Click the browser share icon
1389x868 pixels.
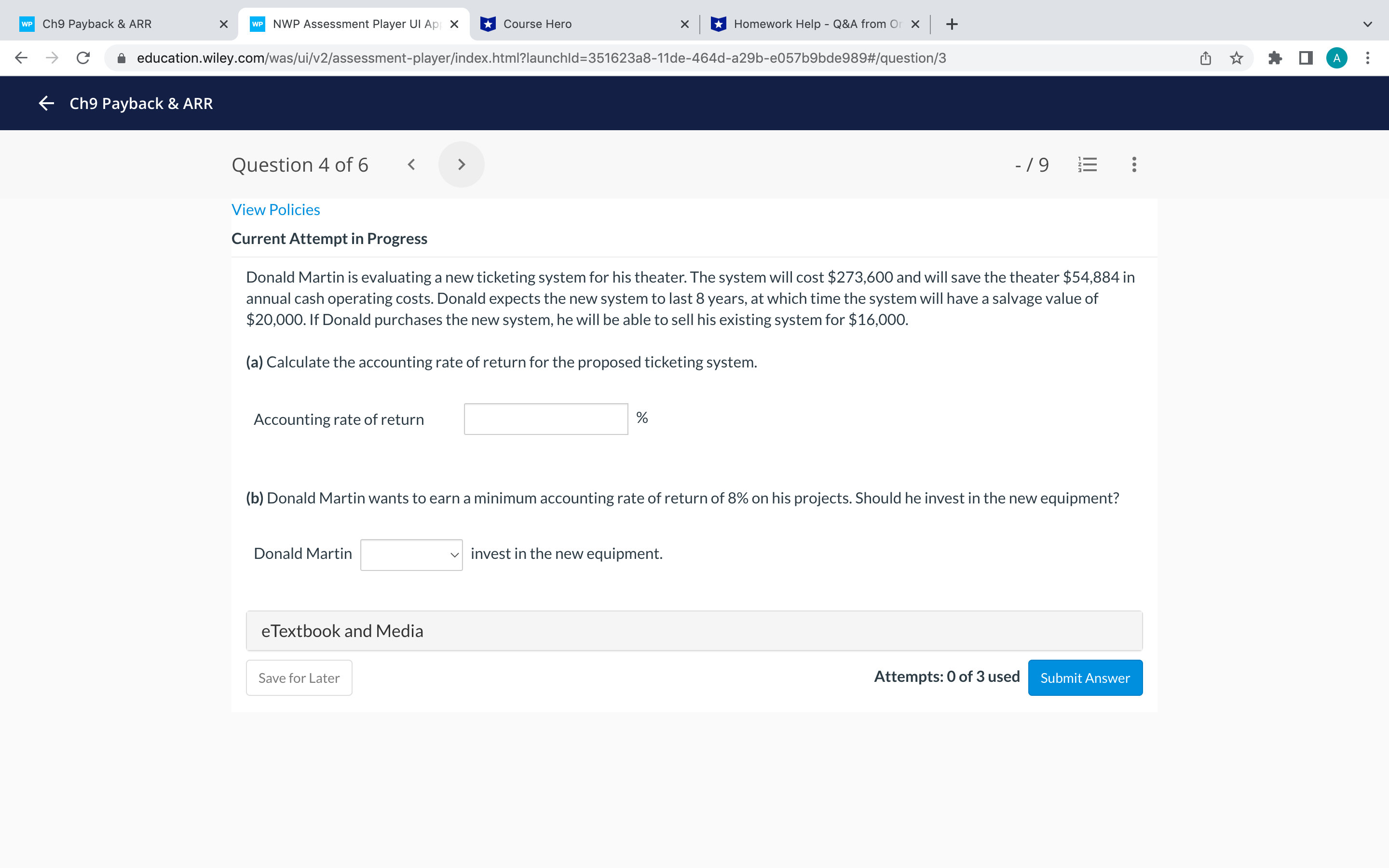(x=1205, y=58)
